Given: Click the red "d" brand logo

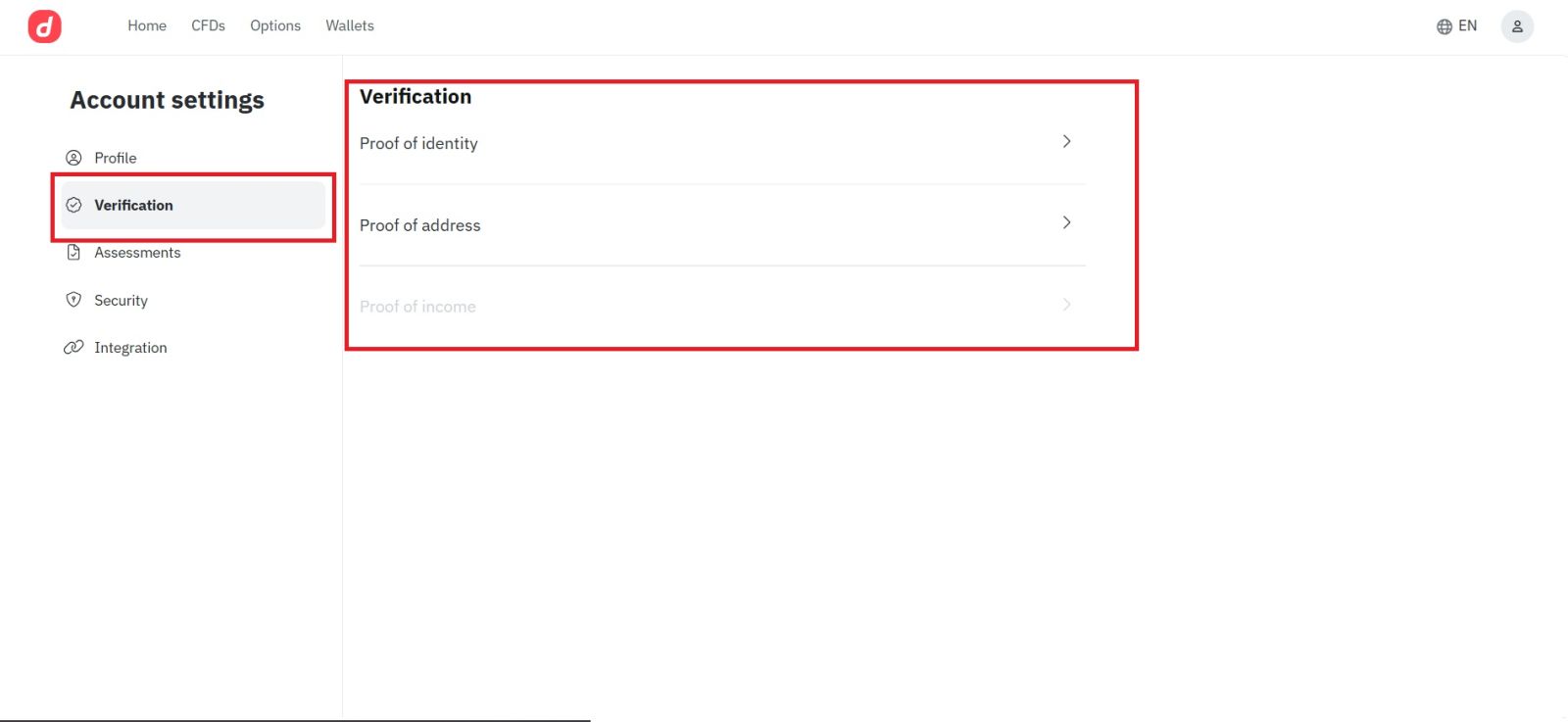Looking at the screenshot, I should click(x=43, y=26).
